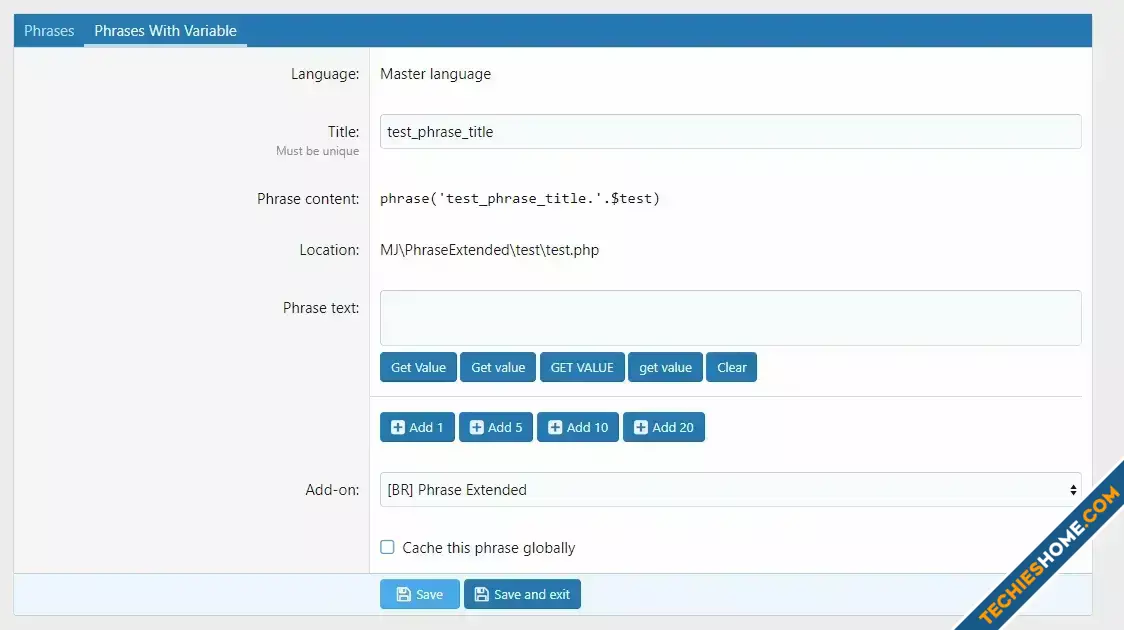The width and height of the screenshot is (1124, 630).
Task: Click the Add 1 button
Action: tap(417, 427)
